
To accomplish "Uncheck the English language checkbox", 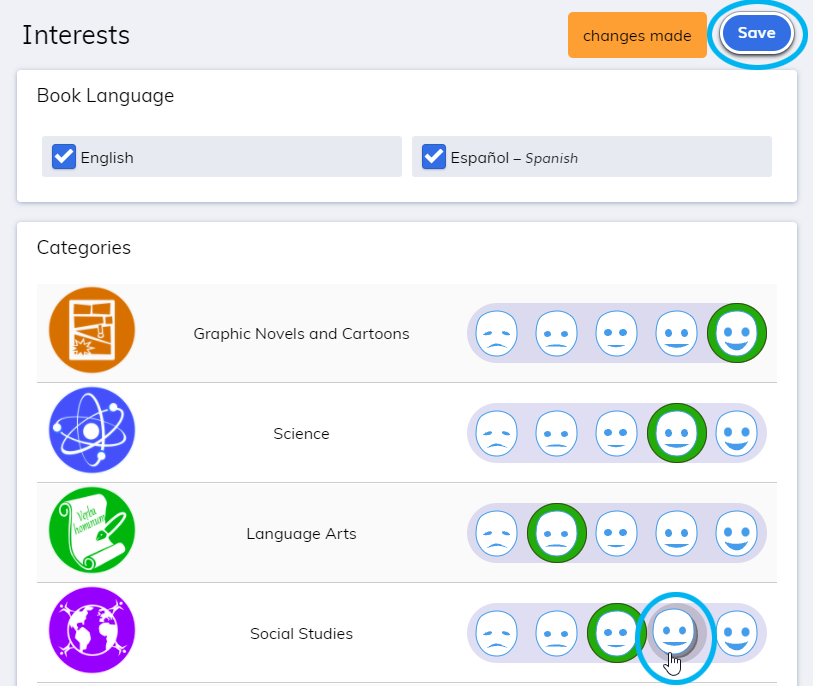I will (63, 156).
